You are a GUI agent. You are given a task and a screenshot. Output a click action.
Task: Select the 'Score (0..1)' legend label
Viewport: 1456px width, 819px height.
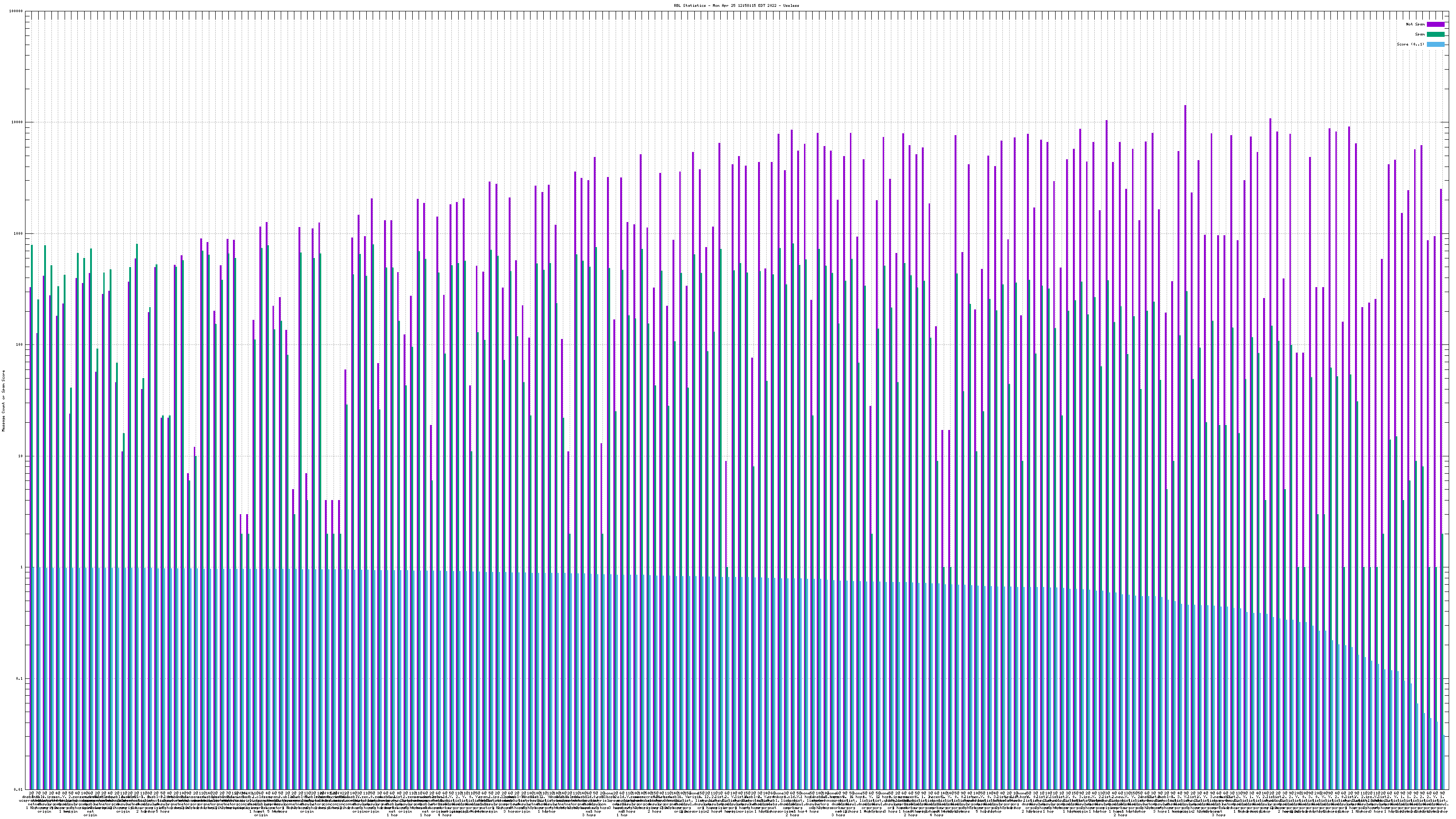(x=1410, y=44)
